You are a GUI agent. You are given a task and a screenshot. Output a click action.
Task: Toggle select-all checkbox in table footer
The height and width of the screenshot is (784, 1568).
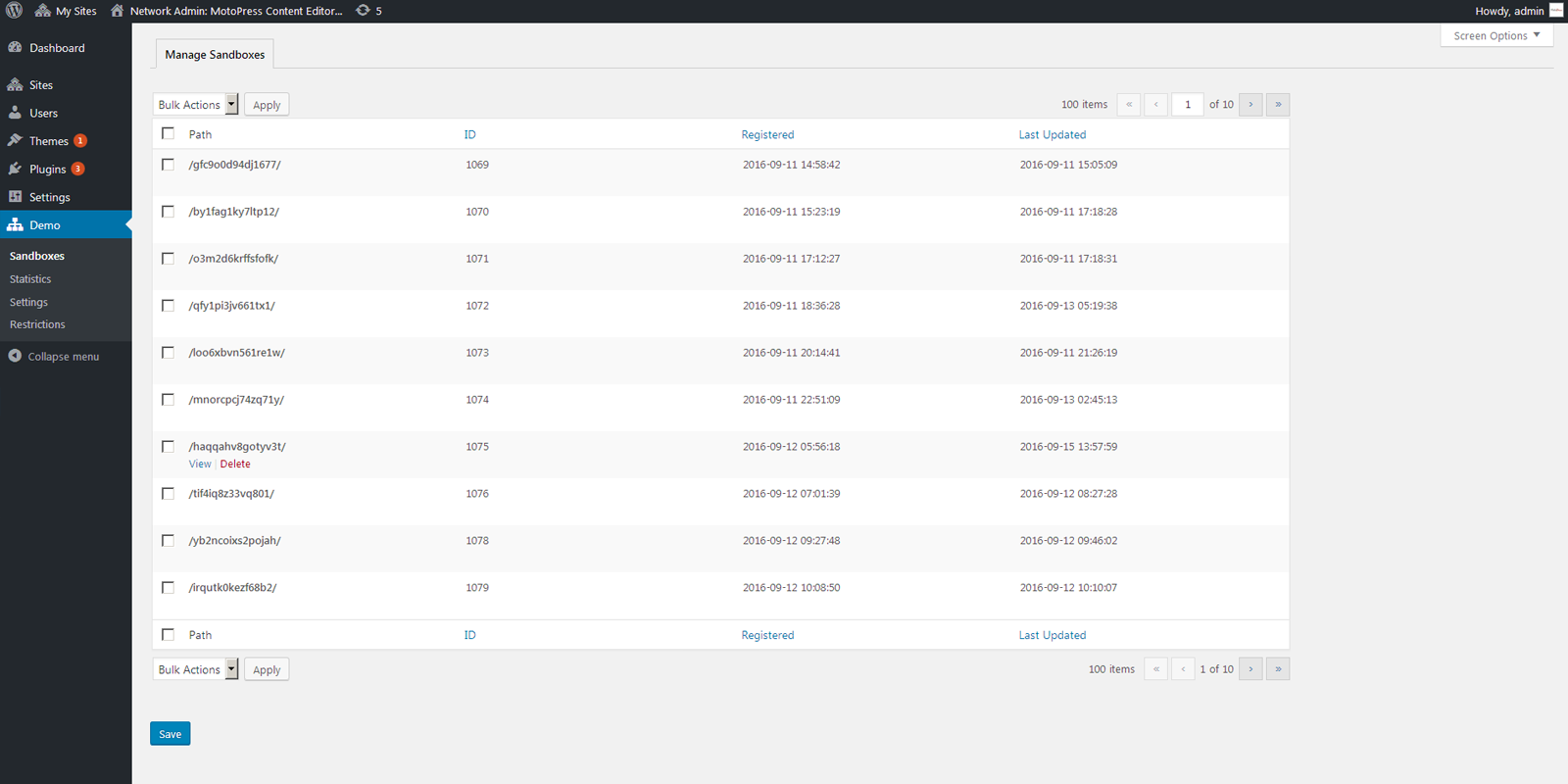click(x=168, y=635)
